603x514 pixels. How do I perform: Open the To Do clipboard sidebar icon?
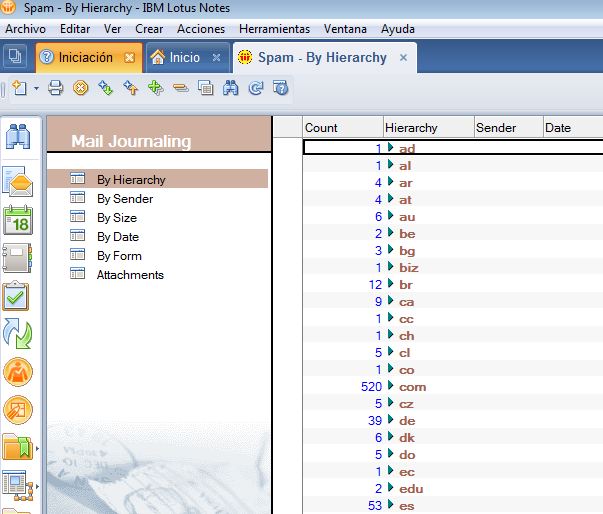[16, 296]
